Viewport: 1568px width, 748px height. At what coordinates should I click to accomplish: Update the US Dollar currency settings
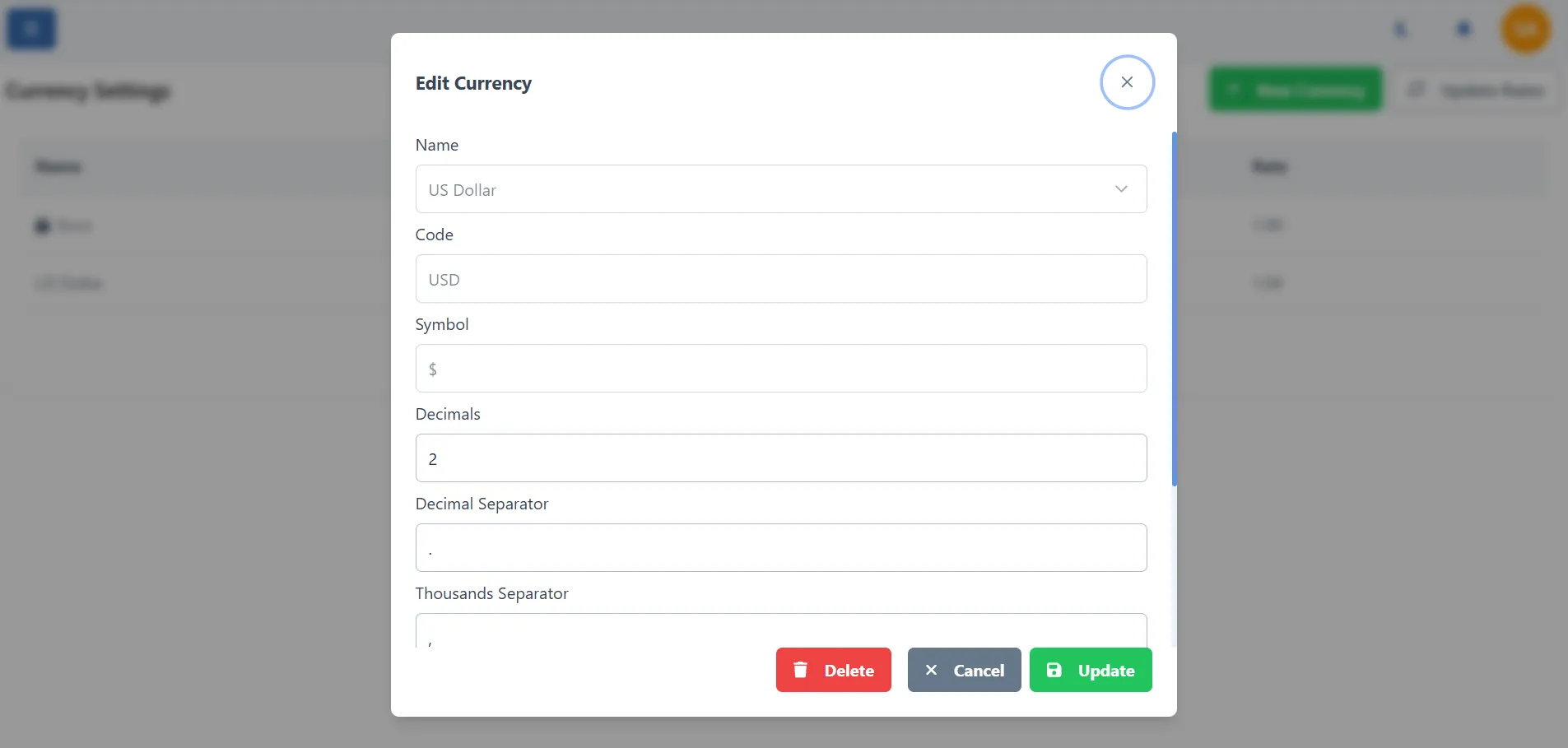(x=1091, y=670)
